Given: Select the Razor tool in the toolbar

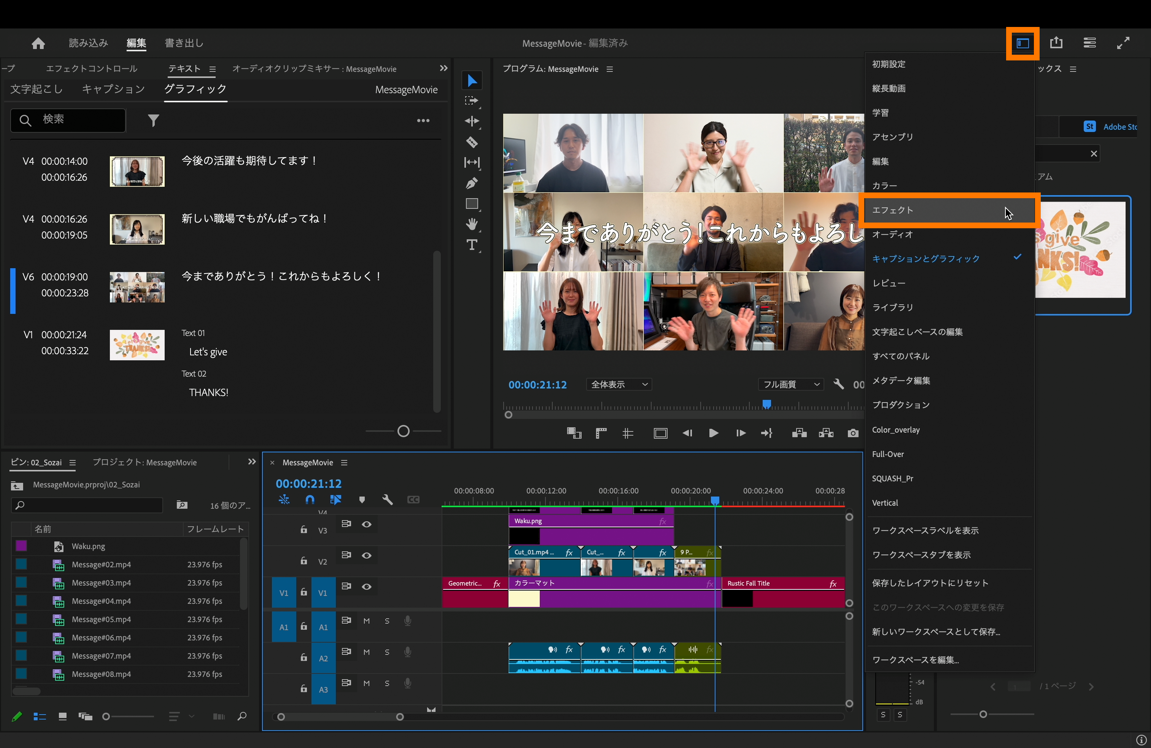Looking at the screenshot, I should coord(472,142).
